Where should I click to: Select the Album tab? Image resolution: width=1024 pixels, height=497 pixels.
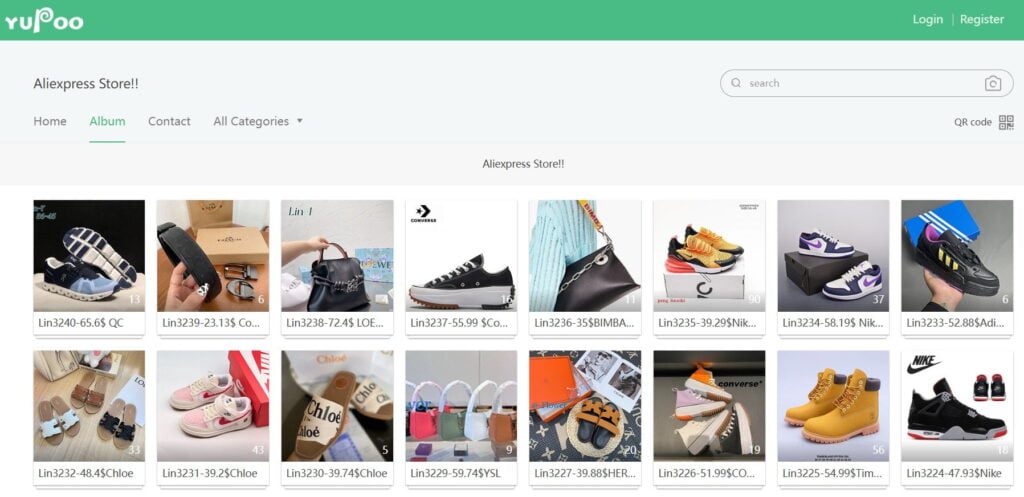click(x=107, y=121)
